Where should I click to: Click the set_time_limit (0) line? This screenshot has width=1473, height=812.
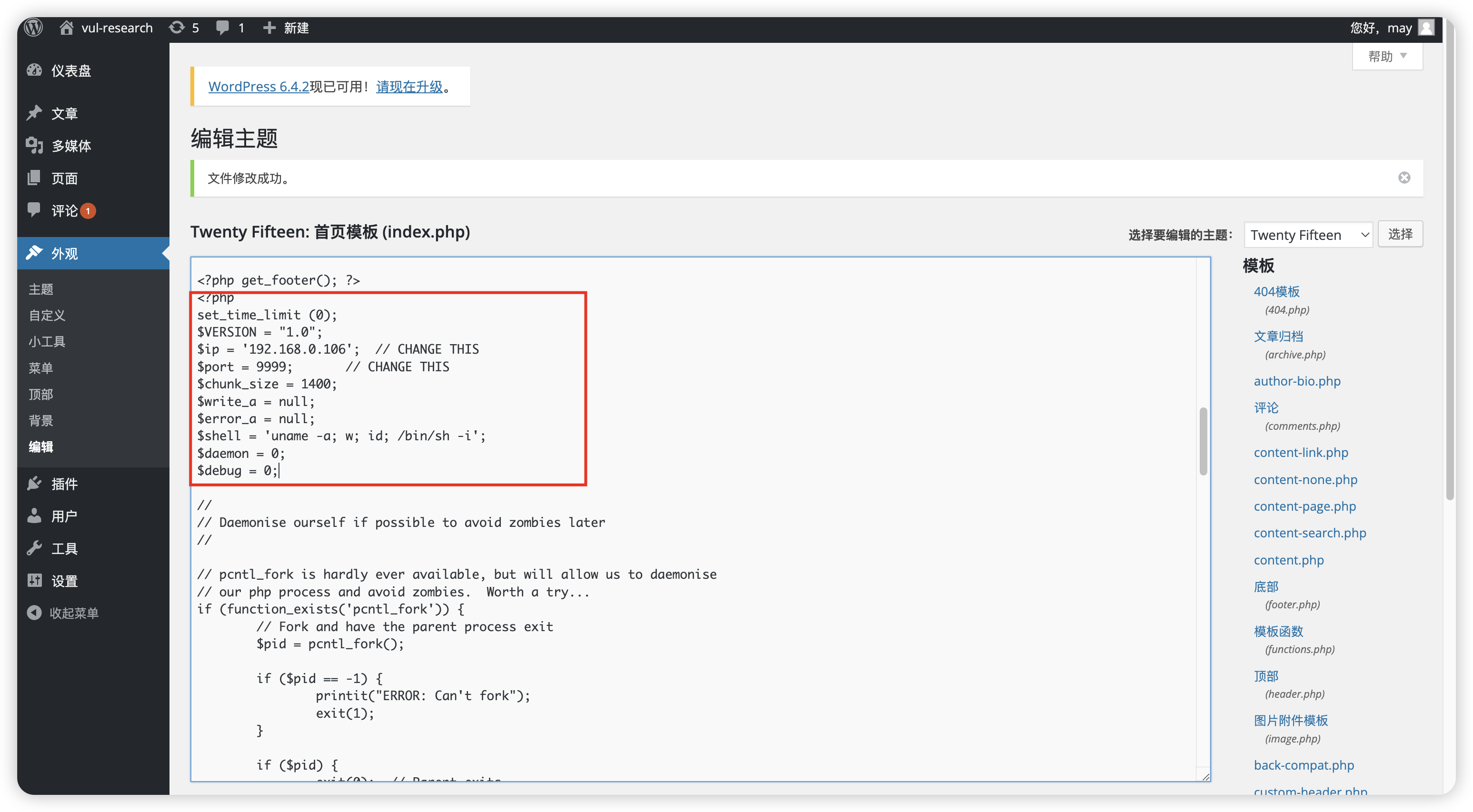tap(267, 315)
